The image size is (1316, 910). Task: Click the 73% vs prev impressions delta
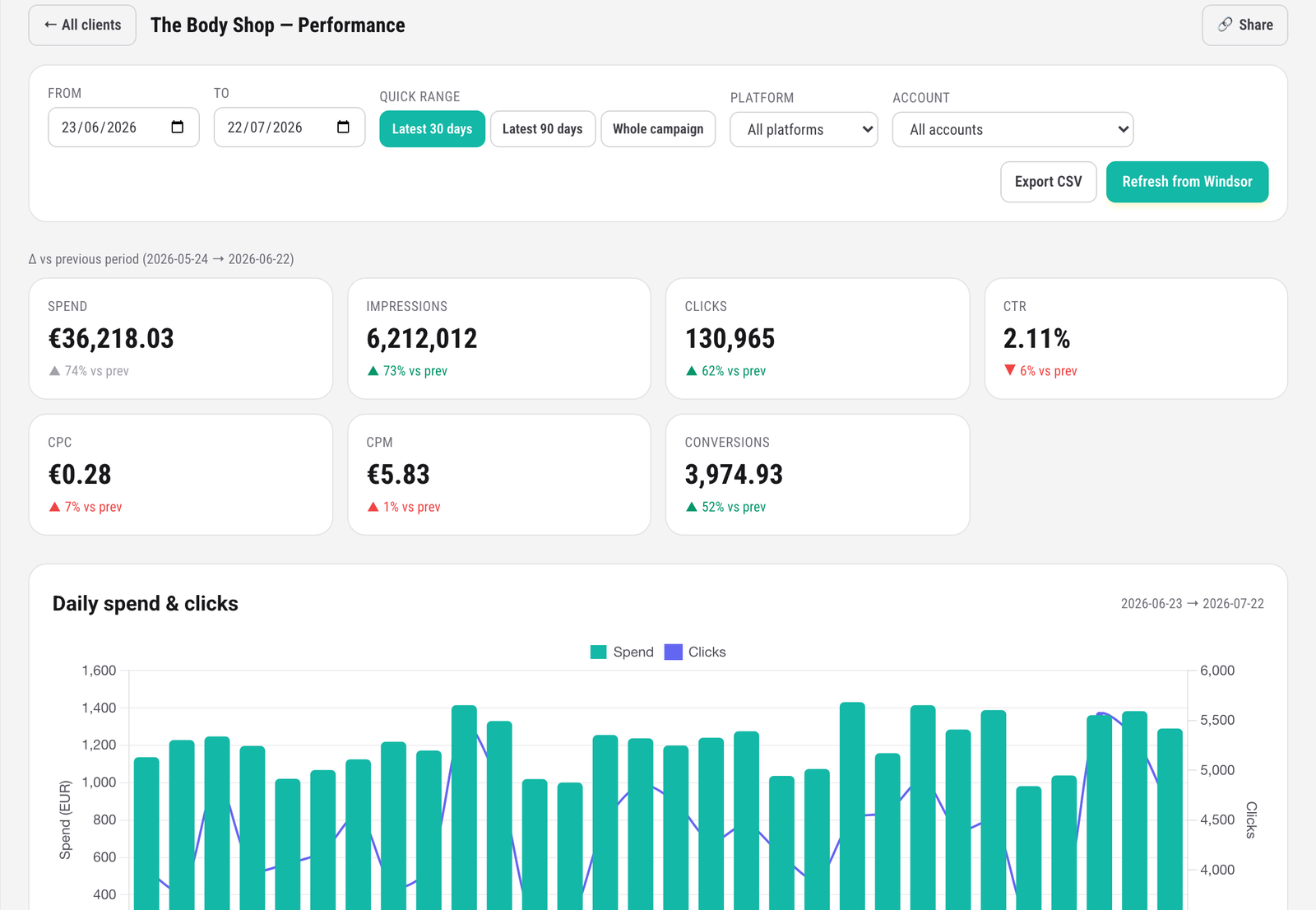click(407, 371)
